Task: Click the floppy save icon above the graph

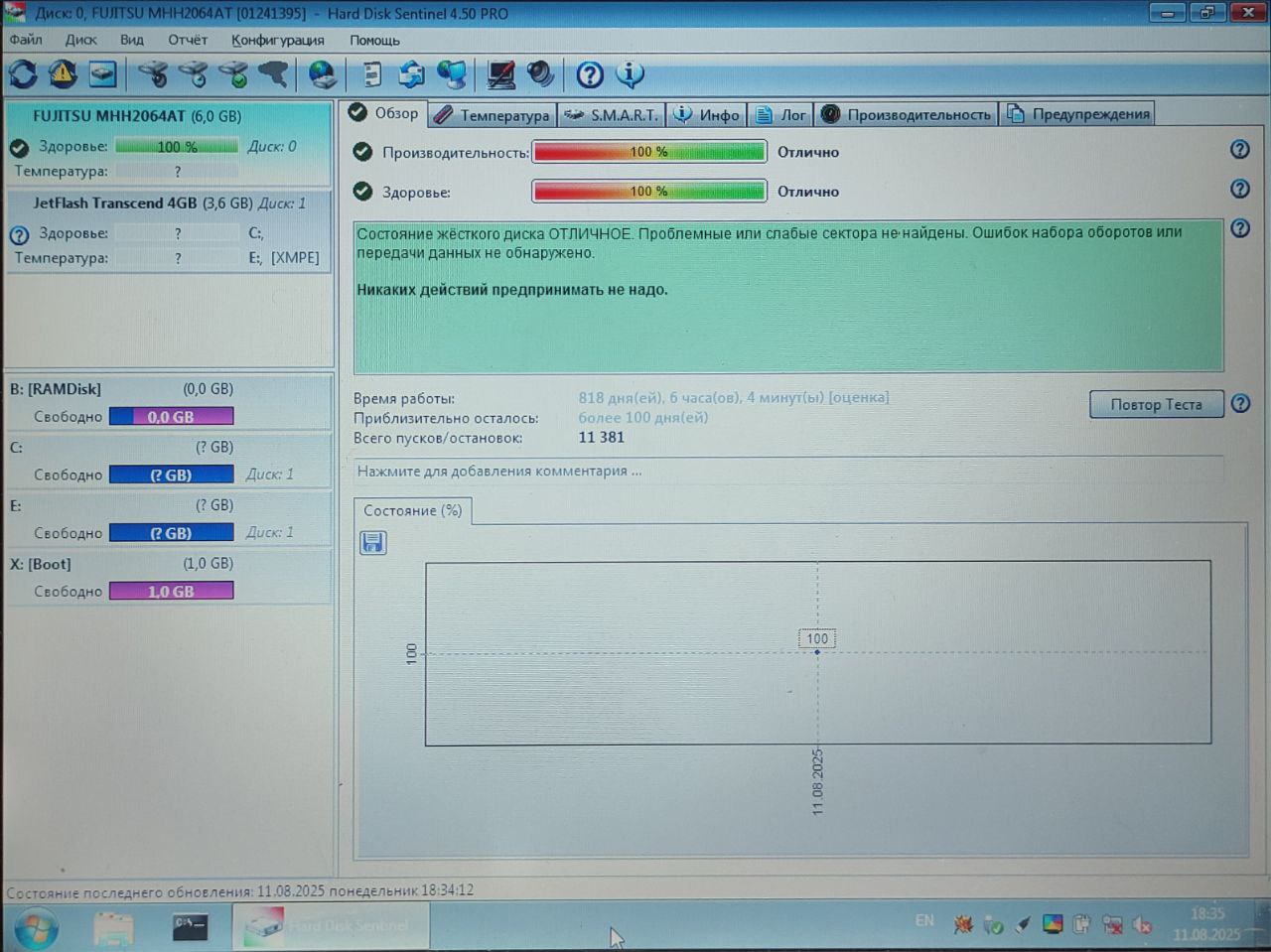Action: pos(373,542)
